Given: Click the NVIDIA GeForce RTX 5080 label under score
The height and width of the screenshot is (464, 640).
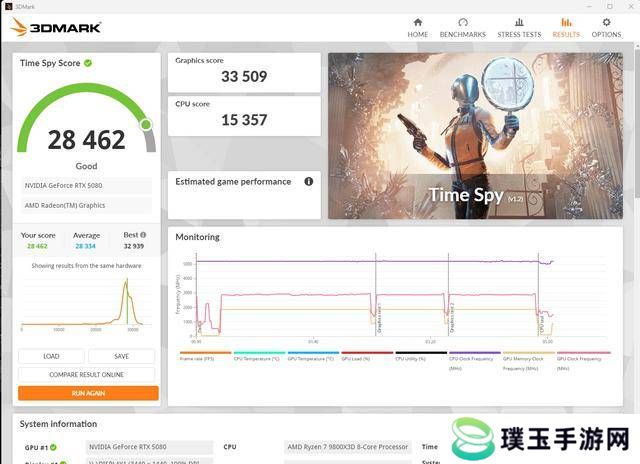Looking at the screenshot, I should [x=86, y=185].
